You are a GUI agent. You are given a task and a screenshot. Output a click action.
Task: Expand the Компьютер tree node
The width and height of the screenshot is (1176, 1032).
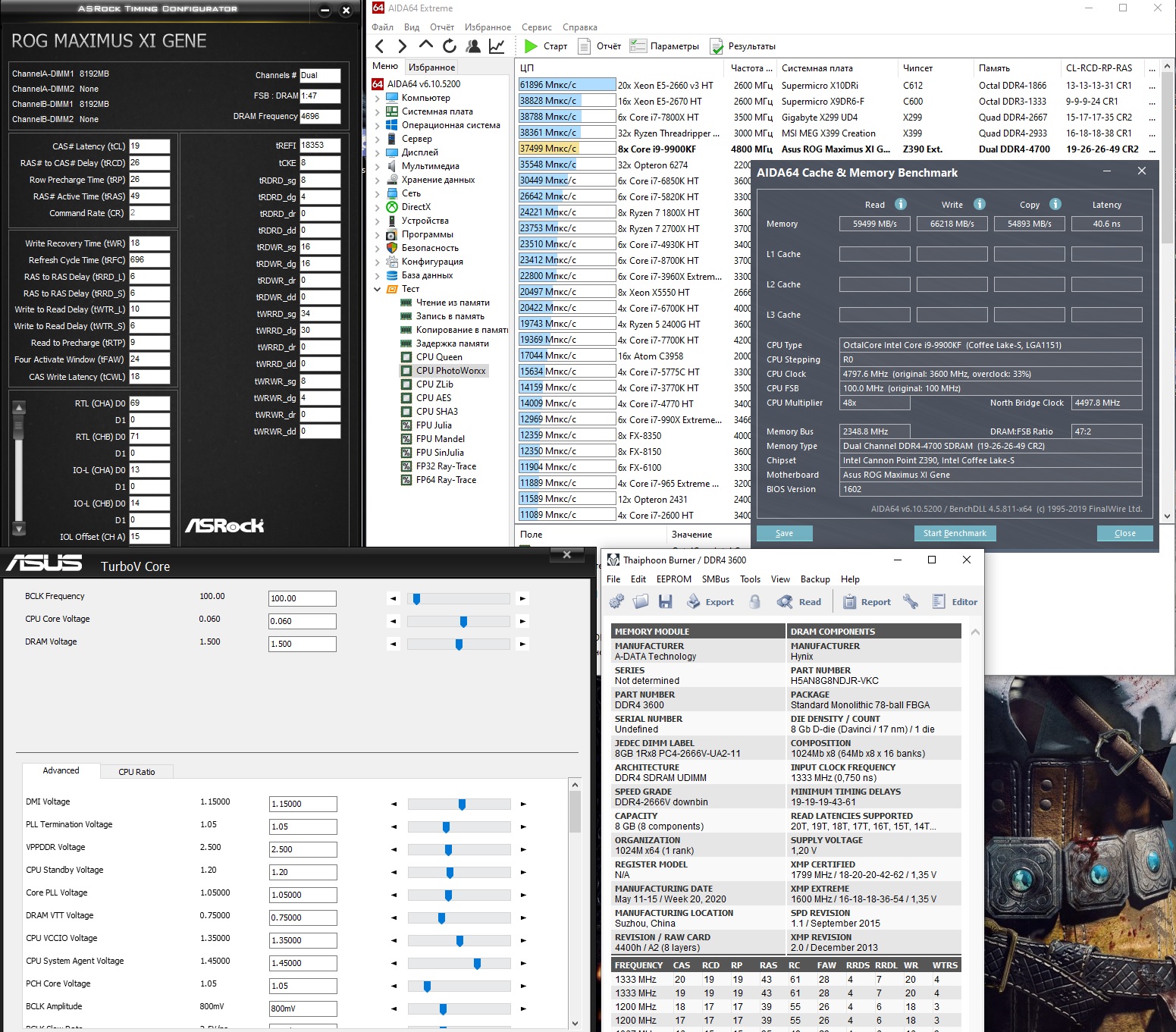click(377, 98)
